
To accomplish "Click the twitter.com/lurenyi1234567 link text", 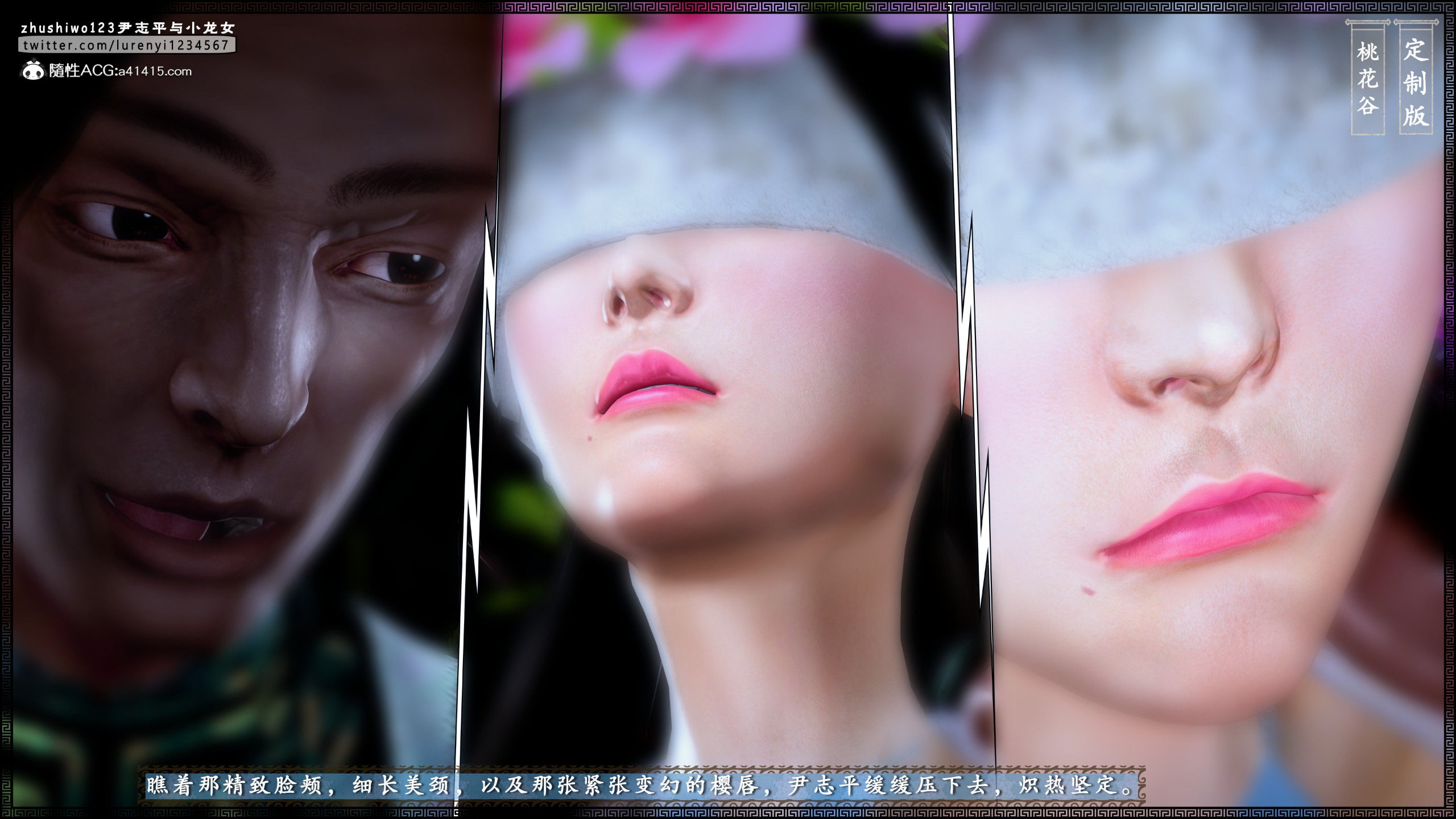I will click(x=126, y=45).
